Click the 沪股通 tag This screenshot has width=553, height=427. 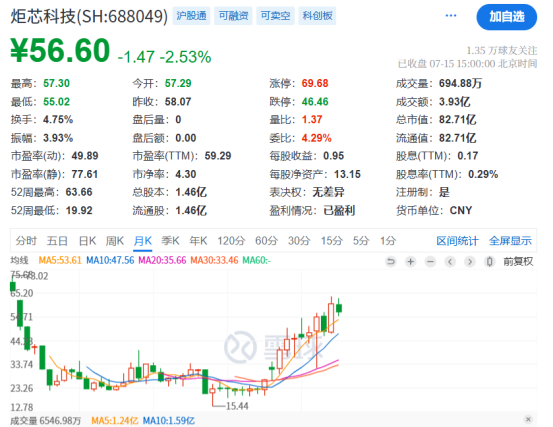coord(191,16)
